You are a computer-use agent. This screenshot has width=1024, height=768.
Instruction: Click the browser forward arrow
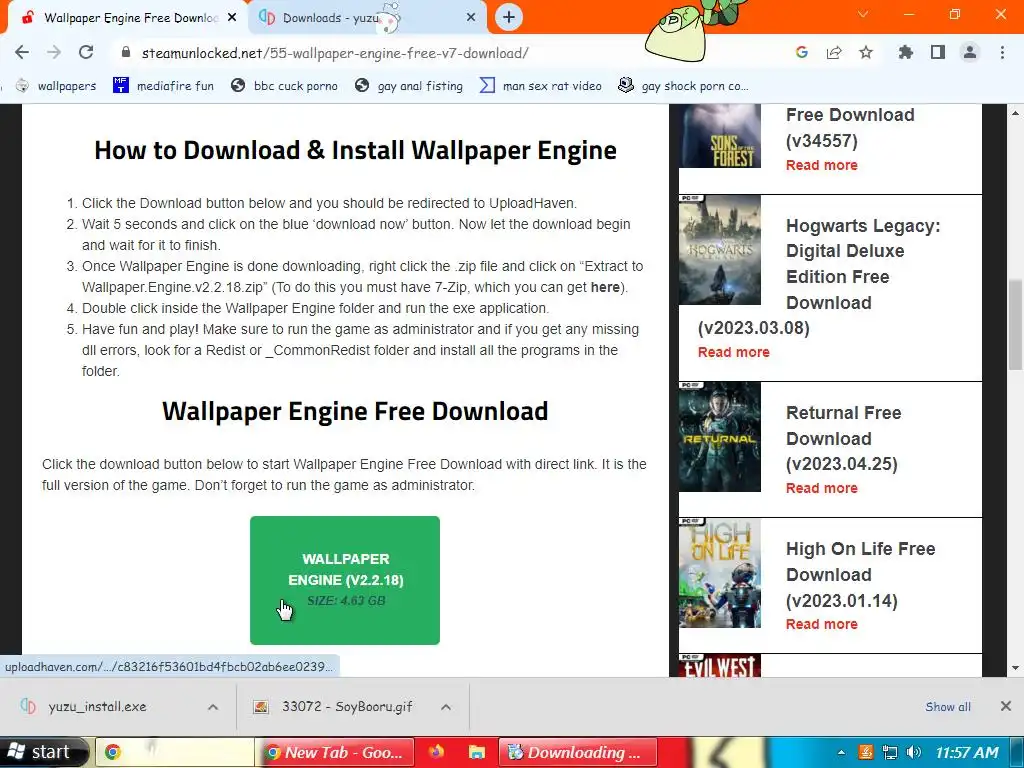pyautogui.click(x=54, y=52)
